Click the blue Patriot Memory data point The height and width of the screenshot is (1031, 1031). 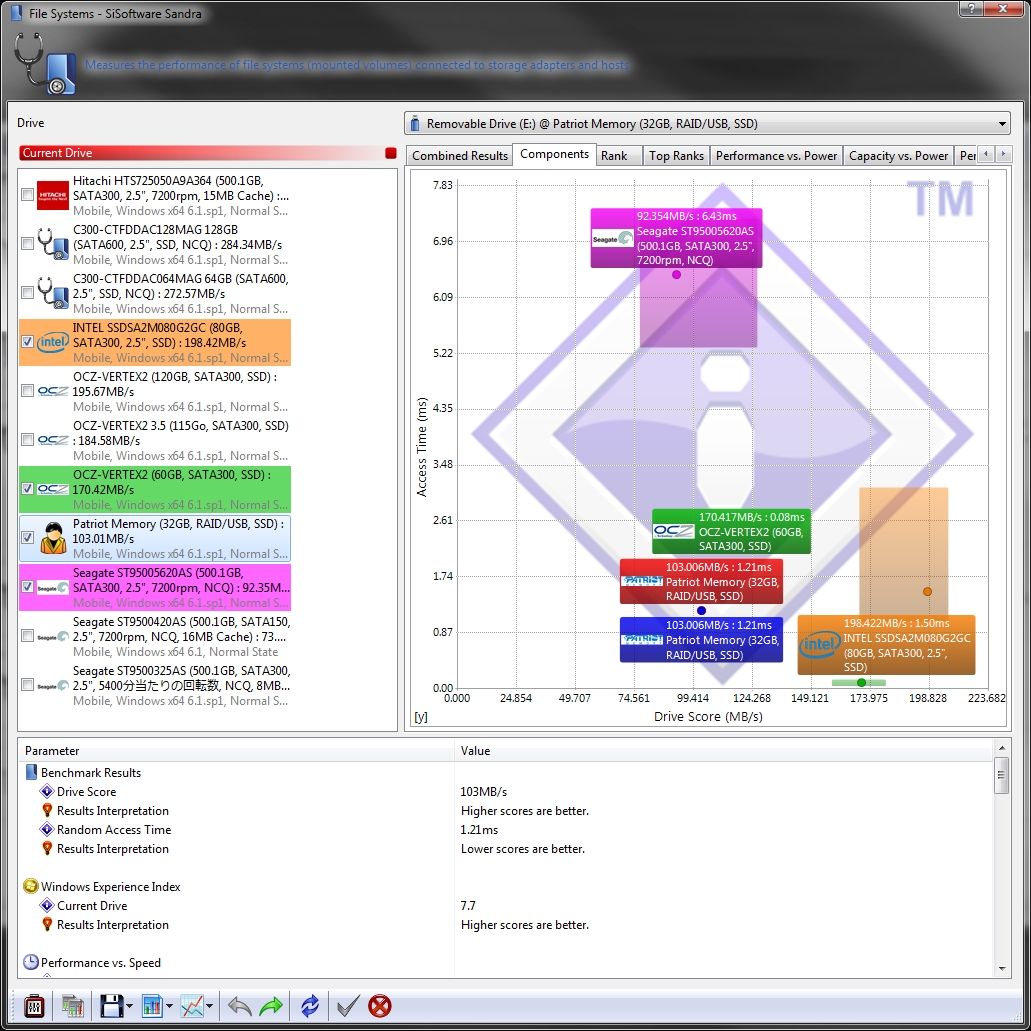[x=702, y=611]
